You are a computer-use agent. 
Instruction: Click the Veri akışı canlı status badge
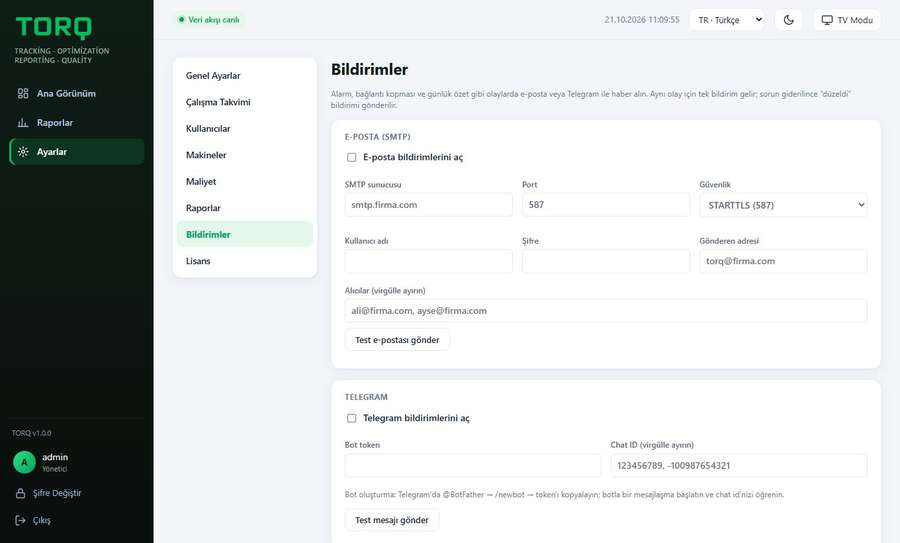click(209, 20)
